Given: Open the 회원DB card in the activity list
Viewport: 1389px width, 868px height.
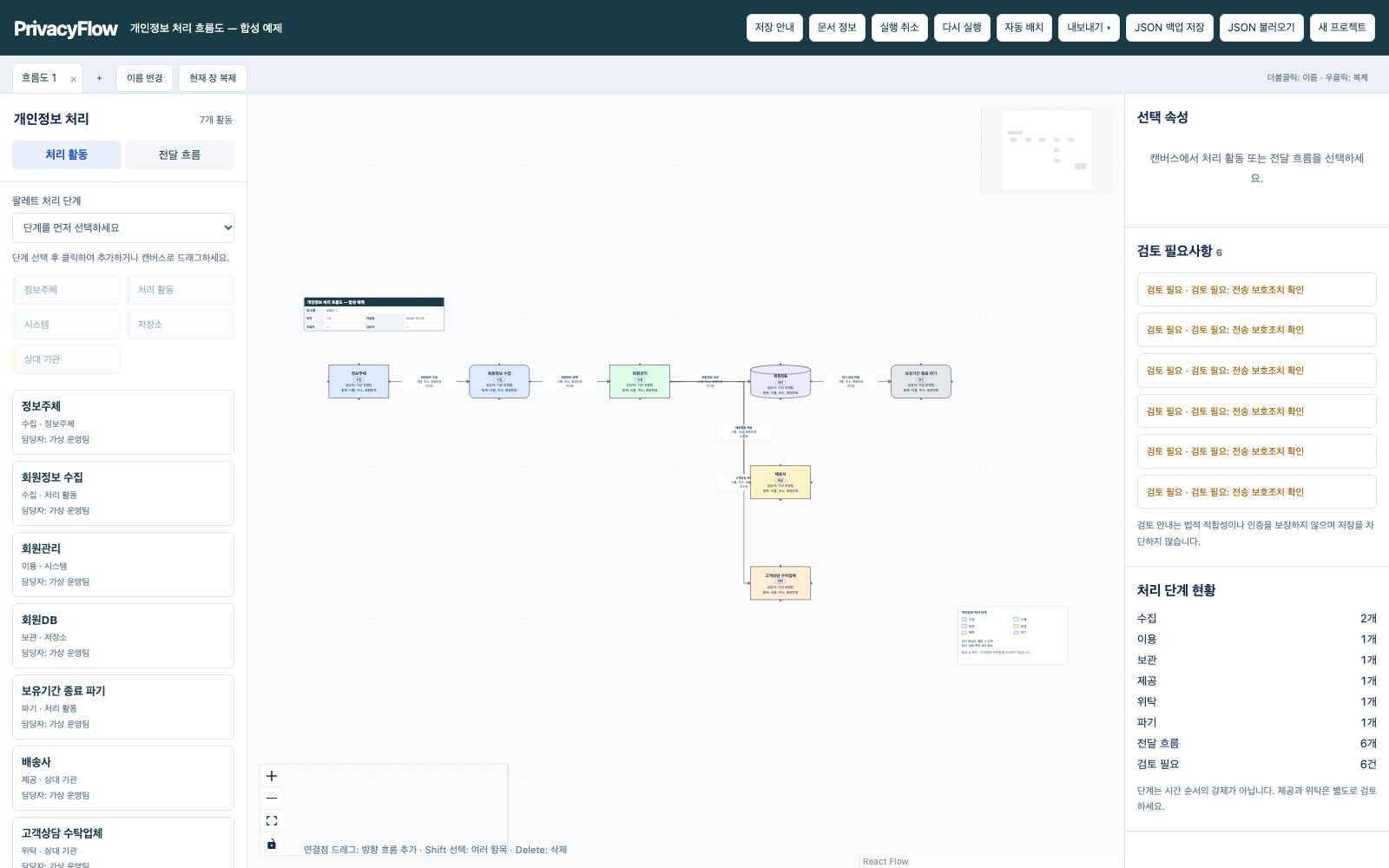Looking at the screenshot, I should pyautogui.click(x=123, y=636).
